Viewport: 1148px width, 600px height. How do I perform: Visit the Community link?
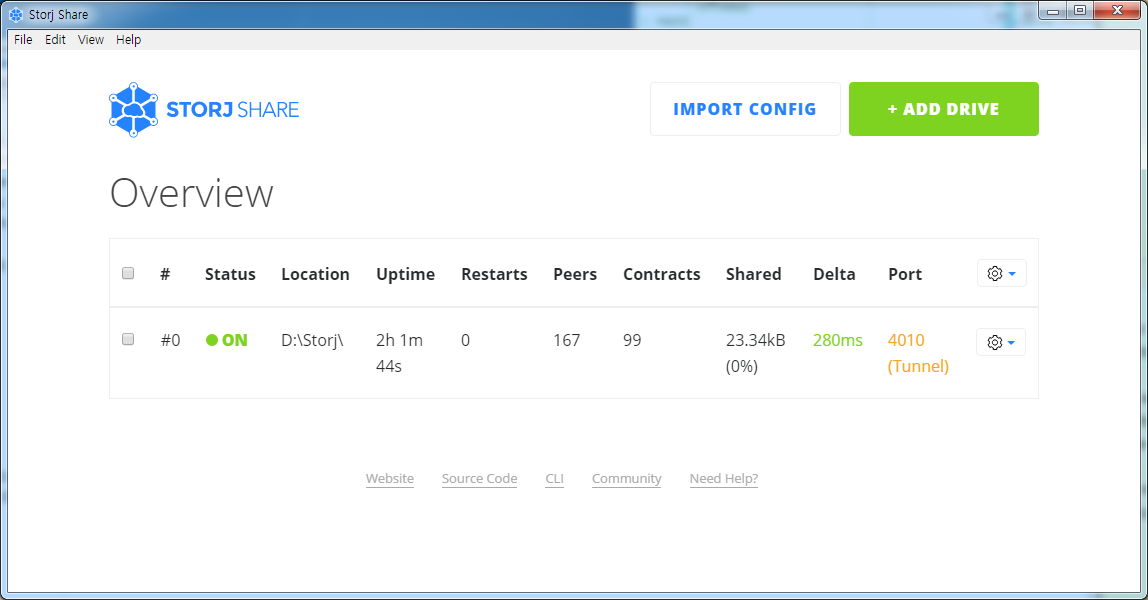[x=627, y=479]
